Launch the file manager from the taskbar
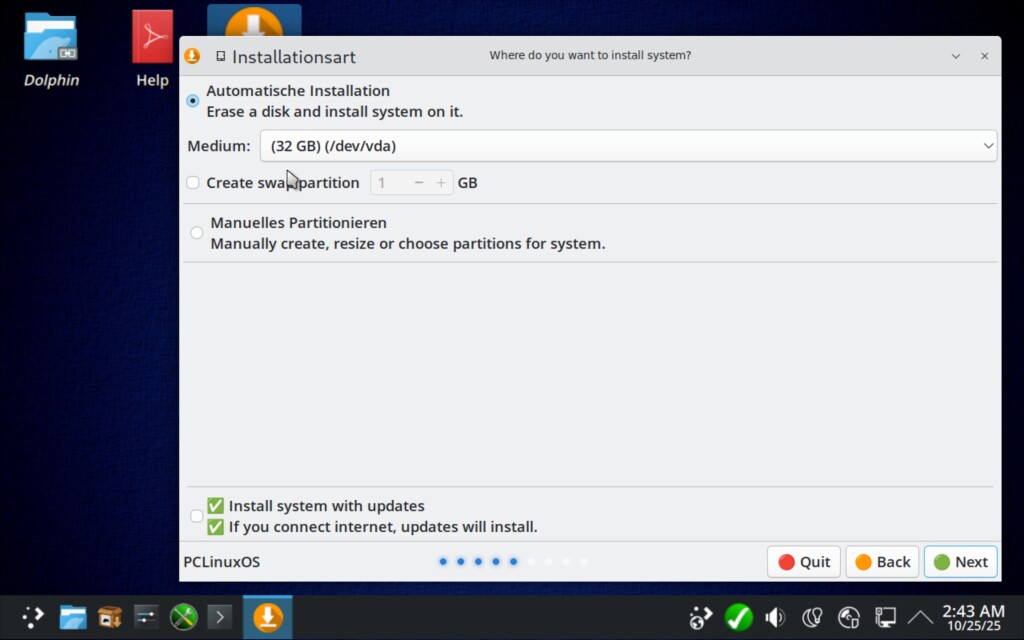The image size is (1024, 640). (x=72, y=617)
